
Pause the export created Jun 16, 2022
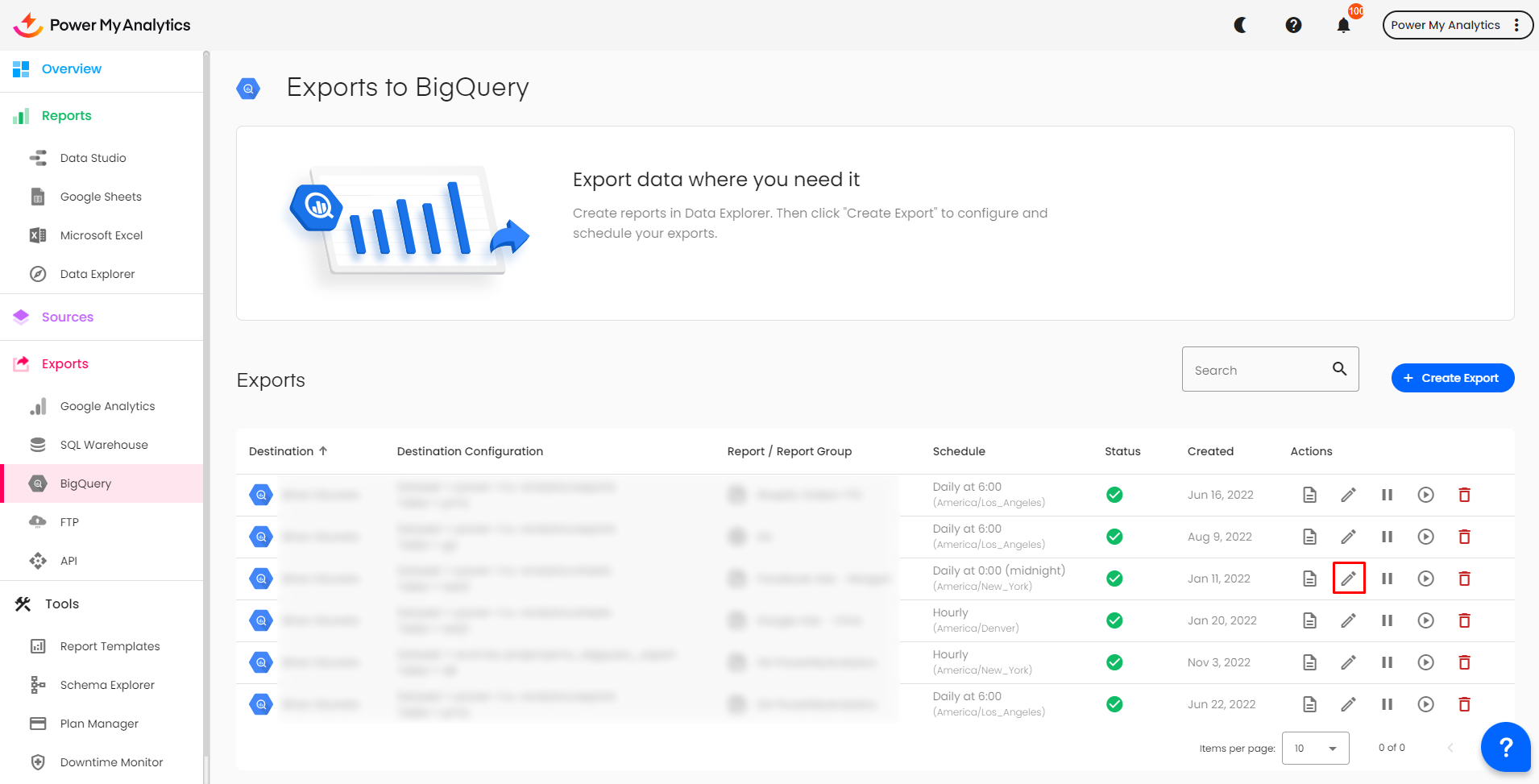1387,495
